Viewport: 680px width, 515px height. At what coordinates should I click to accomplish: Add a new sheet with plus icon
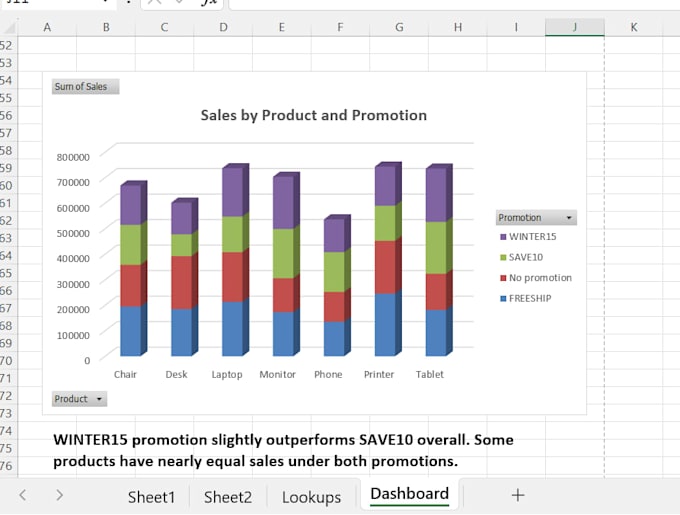(x=518, y=495)
